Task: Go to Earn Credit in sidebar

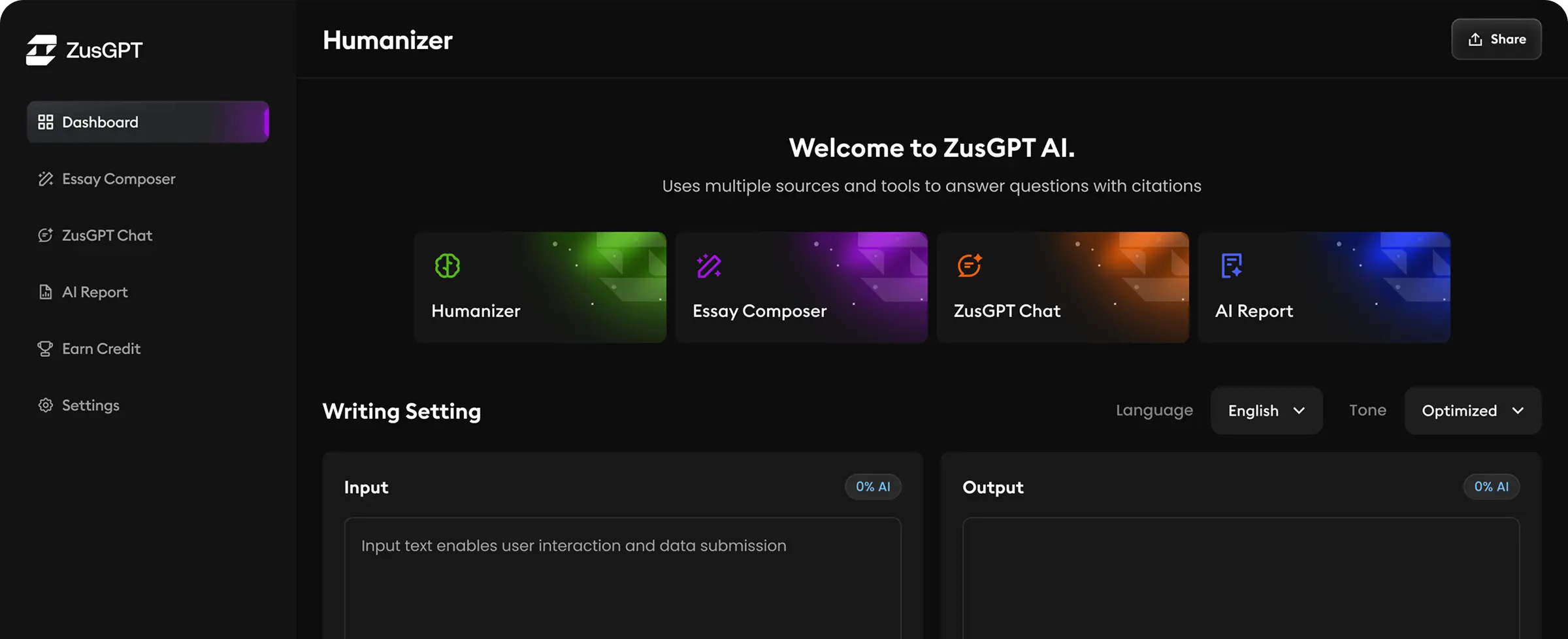Action: pyautogui.click(x=101, y=349)
